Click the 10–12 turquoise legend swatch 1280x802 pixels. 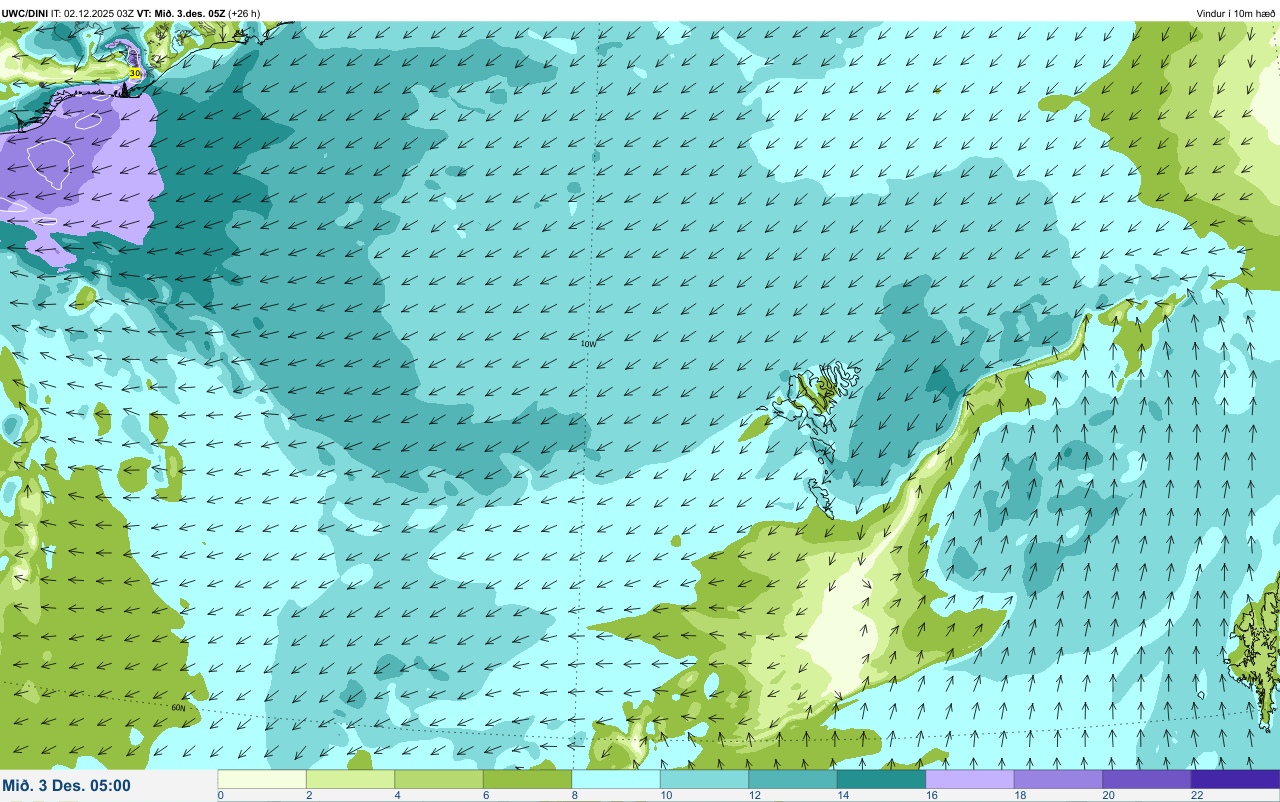[x=704, y=779]
